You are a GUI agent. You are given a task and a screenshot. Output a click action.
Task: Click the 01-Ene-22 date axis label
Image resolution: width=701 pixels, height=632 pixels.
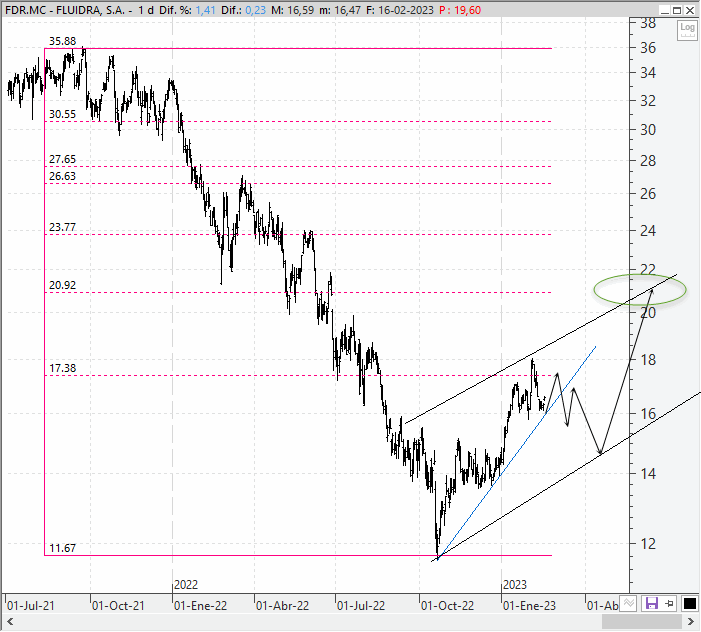pos(200,606)
